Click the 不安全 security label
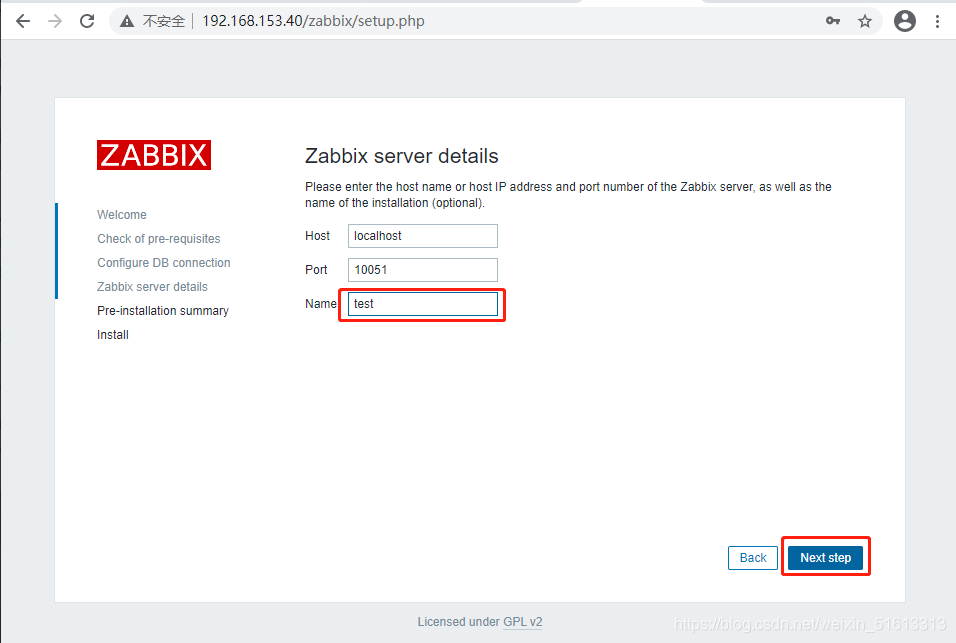This screenshot has height=643, width=956. 163,21
